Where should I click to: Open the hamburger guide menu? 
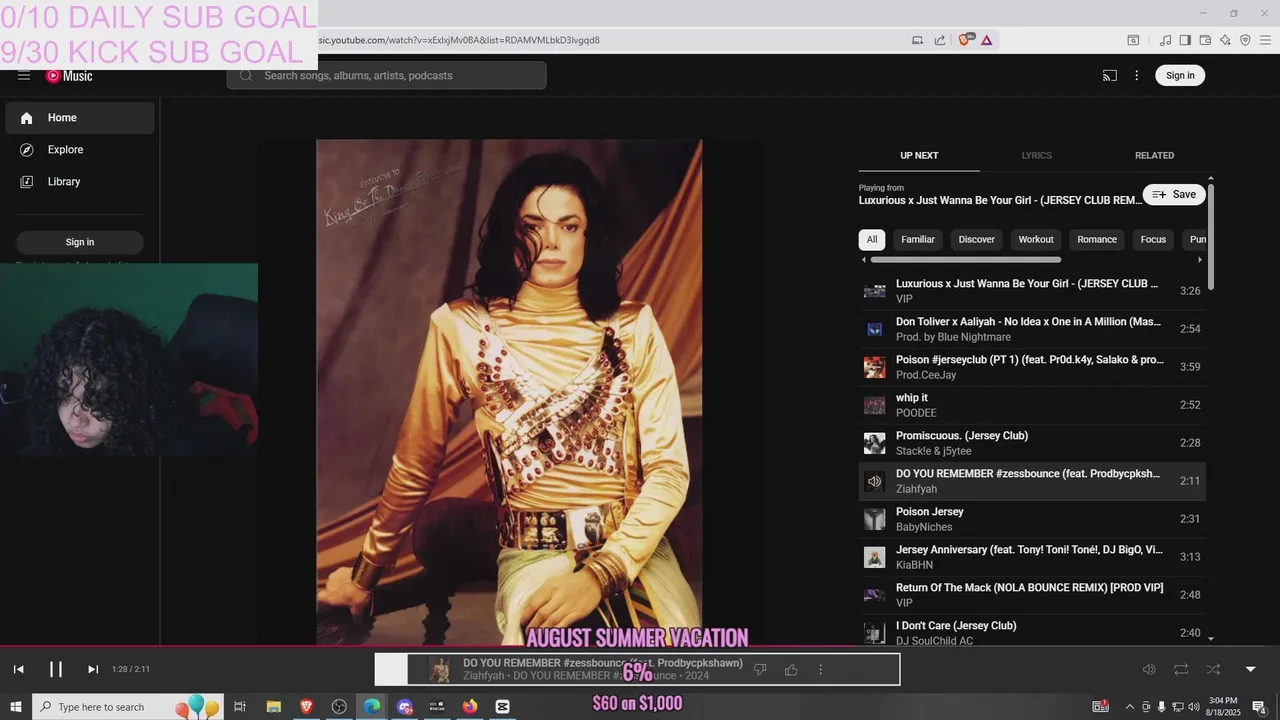coord(24,76)
